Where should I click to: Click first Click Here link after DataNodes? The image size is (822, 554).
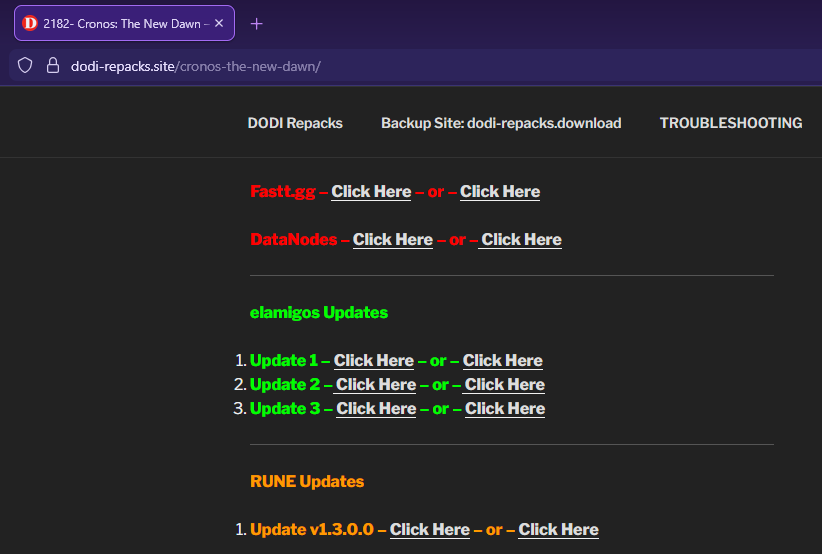click(393, 240)
